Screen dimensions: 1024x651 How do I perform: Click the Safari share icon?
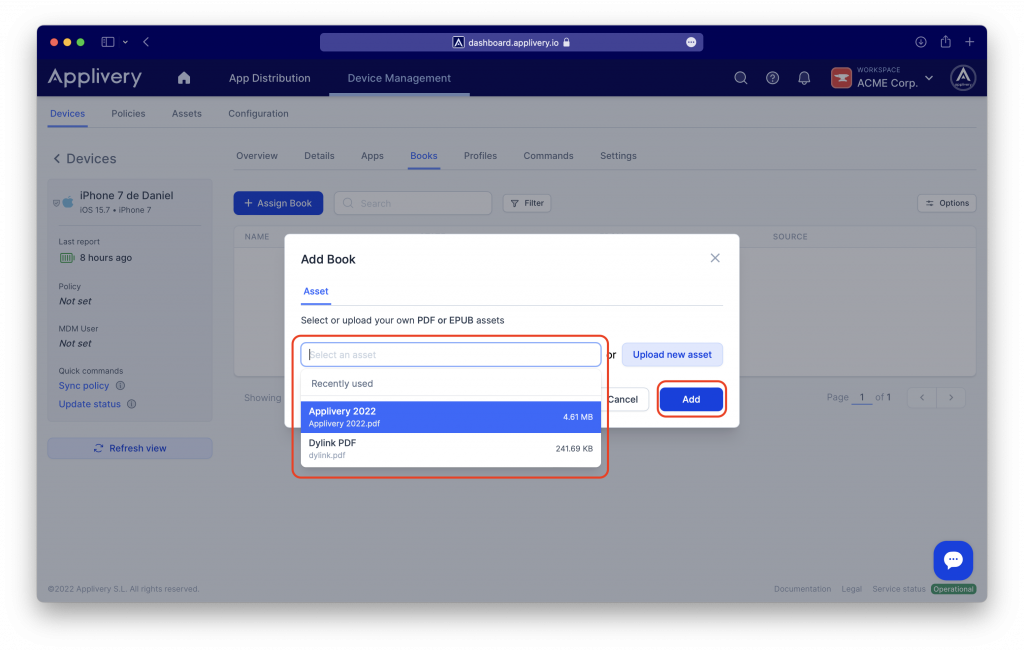click(945, 42)
